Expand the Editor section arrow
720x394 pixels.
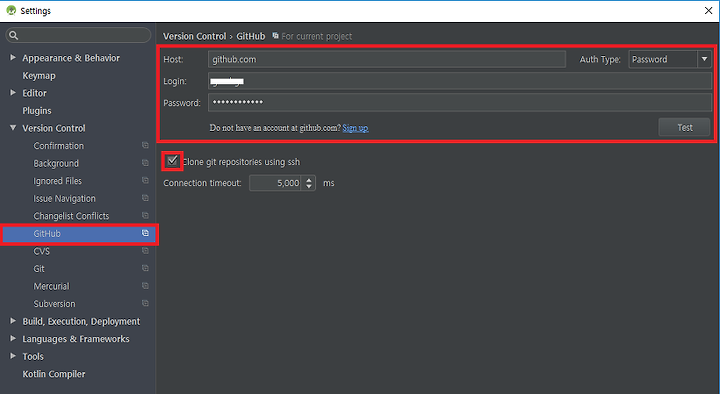click(13, 92)
